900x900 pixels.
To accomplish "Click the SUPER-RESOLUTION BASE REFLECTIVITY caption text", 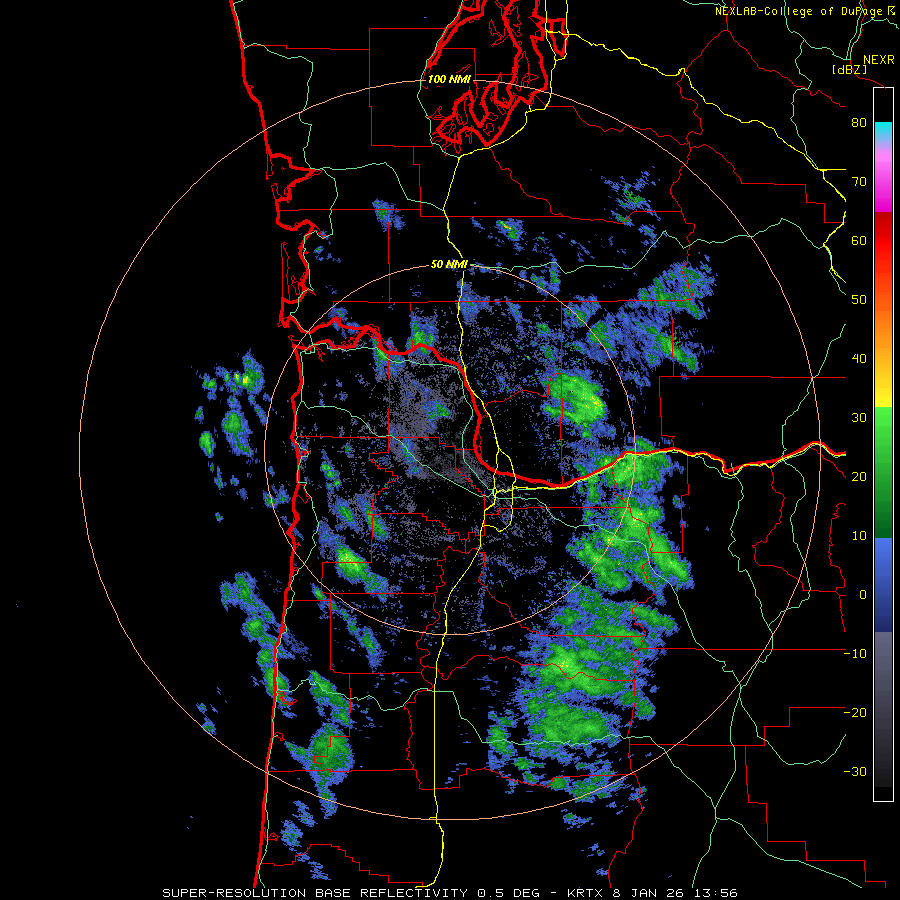I will point(315,893).
